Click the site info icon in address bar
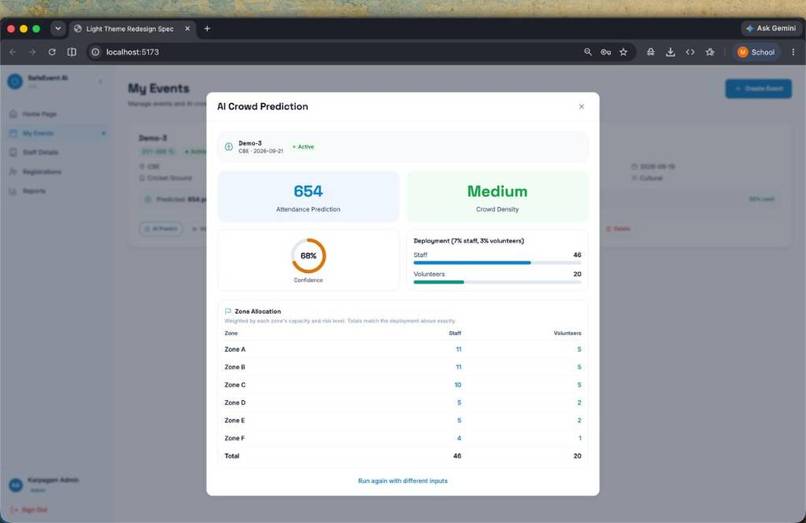This screenshot has height=523, width=806. pyautogui.click(x=96, y=52)
